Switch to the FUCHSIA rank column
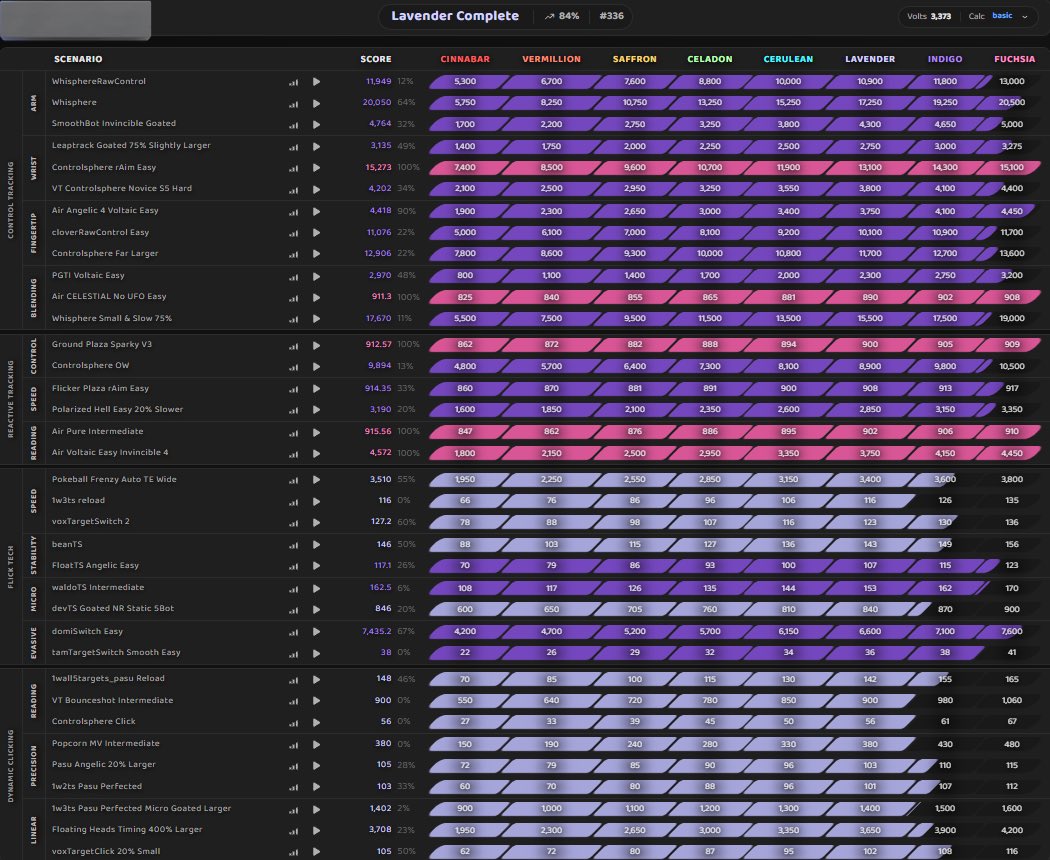The height and width of the screenshot is (860, 1050). pyautogui.click(x=1015, y=59)
